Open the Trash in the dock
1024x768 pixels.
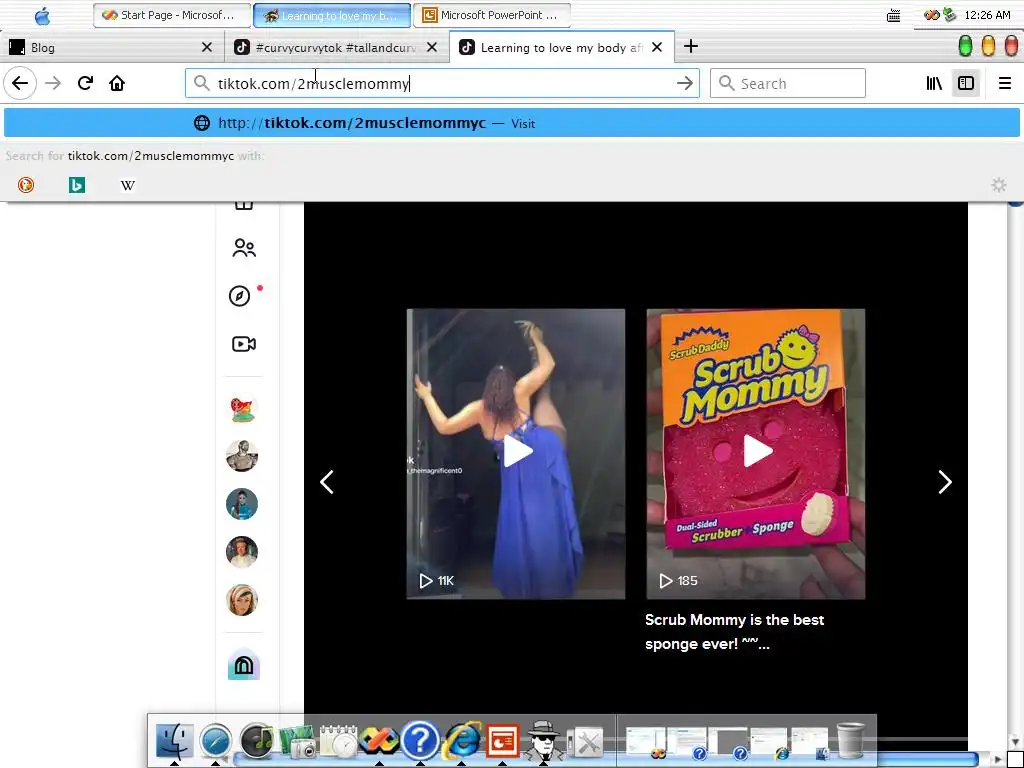pos(850,741)
